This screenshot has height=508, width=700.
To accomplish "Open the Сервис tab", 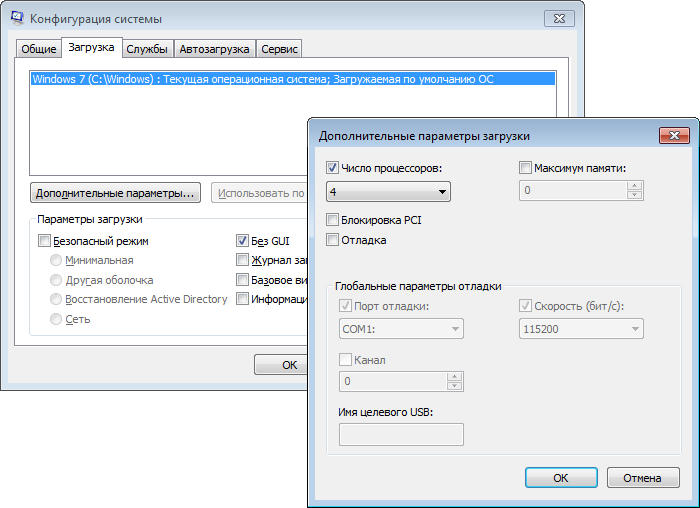I will tap(279, 49).
